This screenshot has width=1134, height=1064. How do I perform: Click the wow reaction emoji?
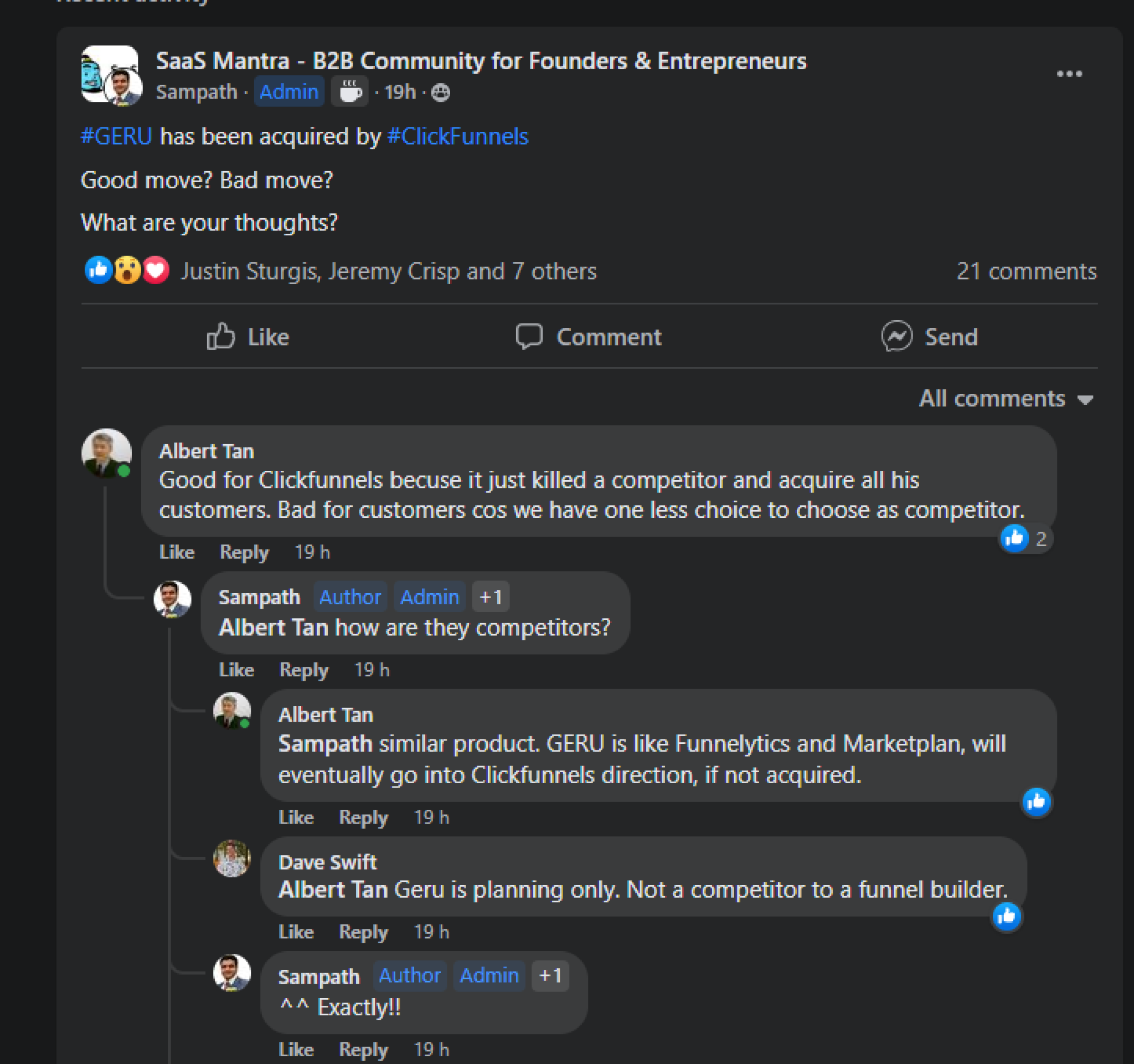pyautogui.click(x=127, y=270)
